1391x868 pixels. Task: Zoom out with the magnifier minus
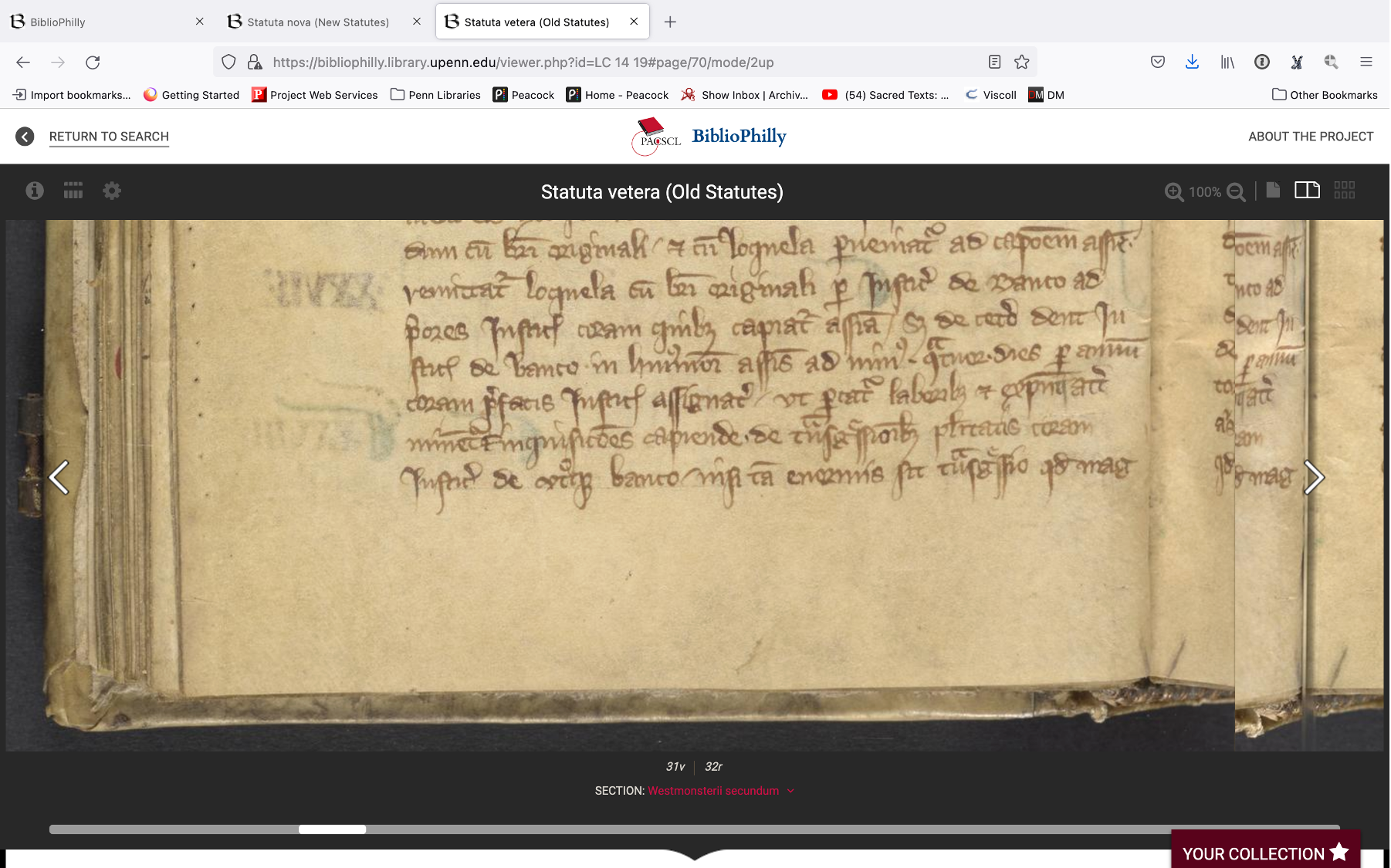(1236, 192)
